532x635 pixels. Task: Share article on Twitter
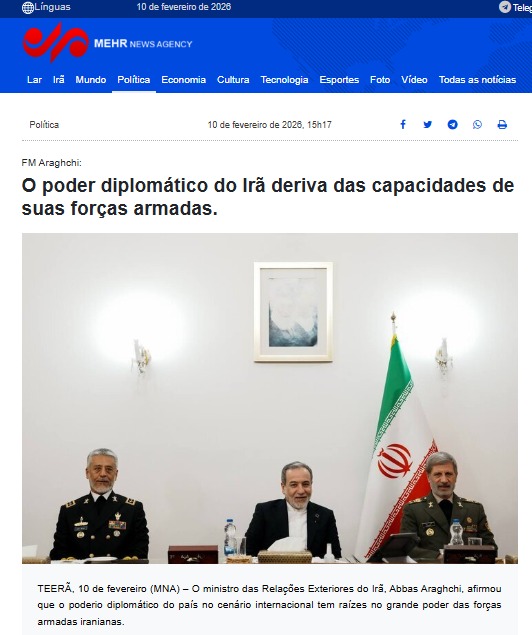[x=428, y=124]
